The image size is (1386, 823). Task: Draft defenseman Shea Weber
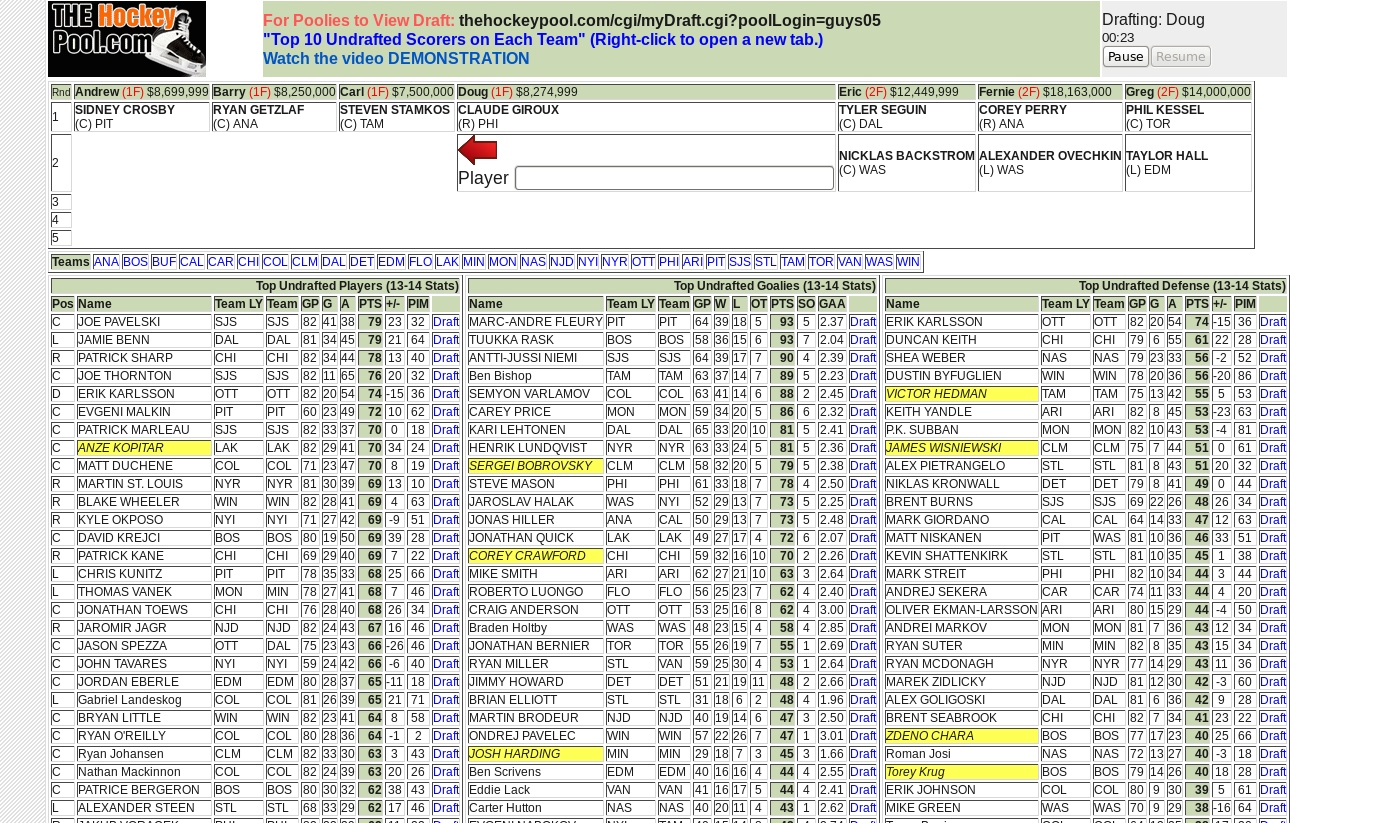pyautogui.click(x=1273, y=358)
